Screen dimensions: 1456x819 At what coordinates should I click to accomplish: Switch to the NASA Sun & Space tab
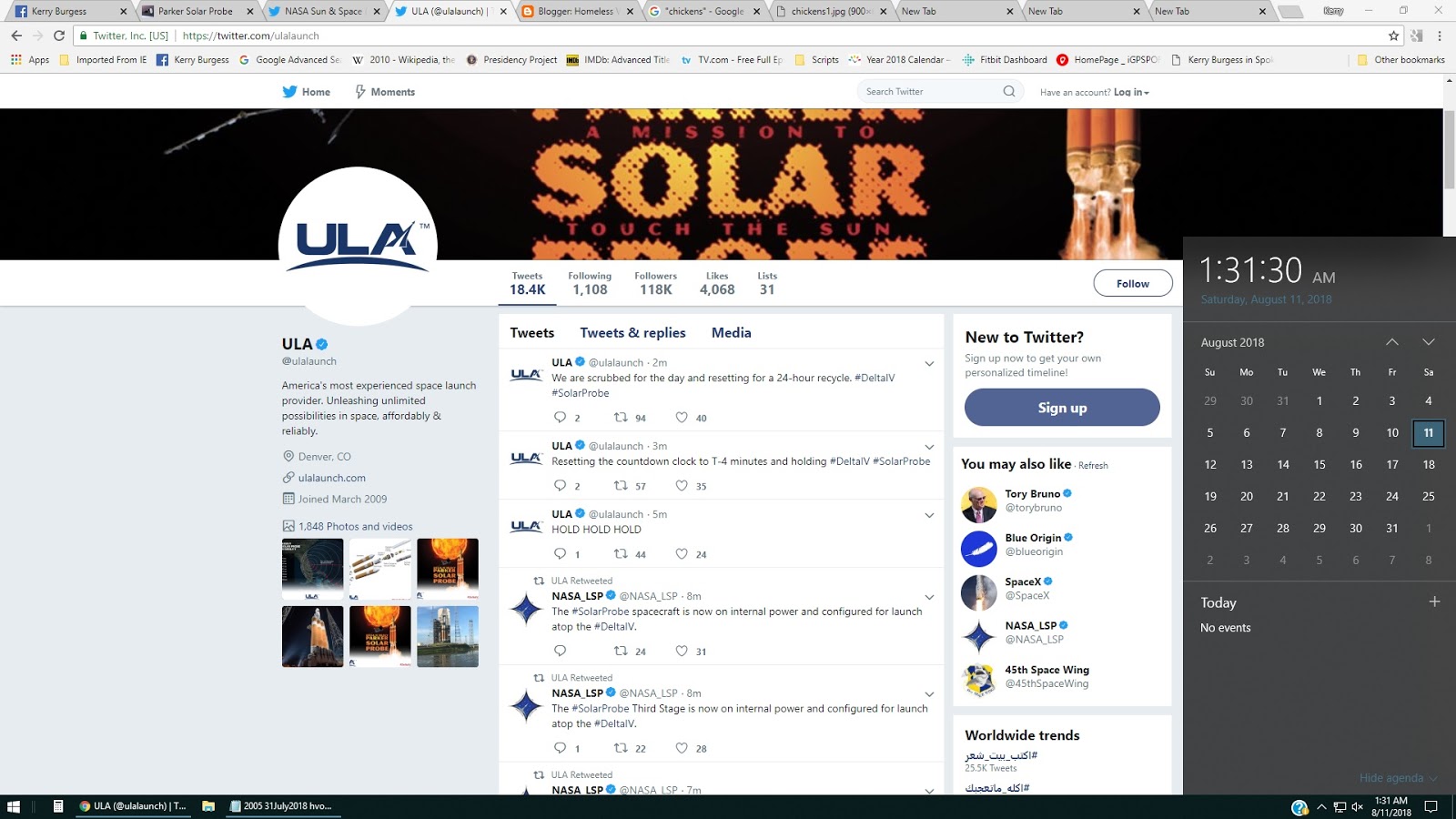tap(323, 11)
